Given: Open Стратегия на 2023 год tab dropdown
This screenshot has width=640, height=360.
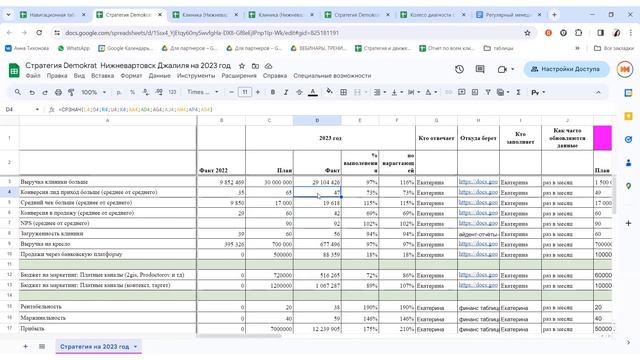Looking at the screenshot, I should [136, 347].
